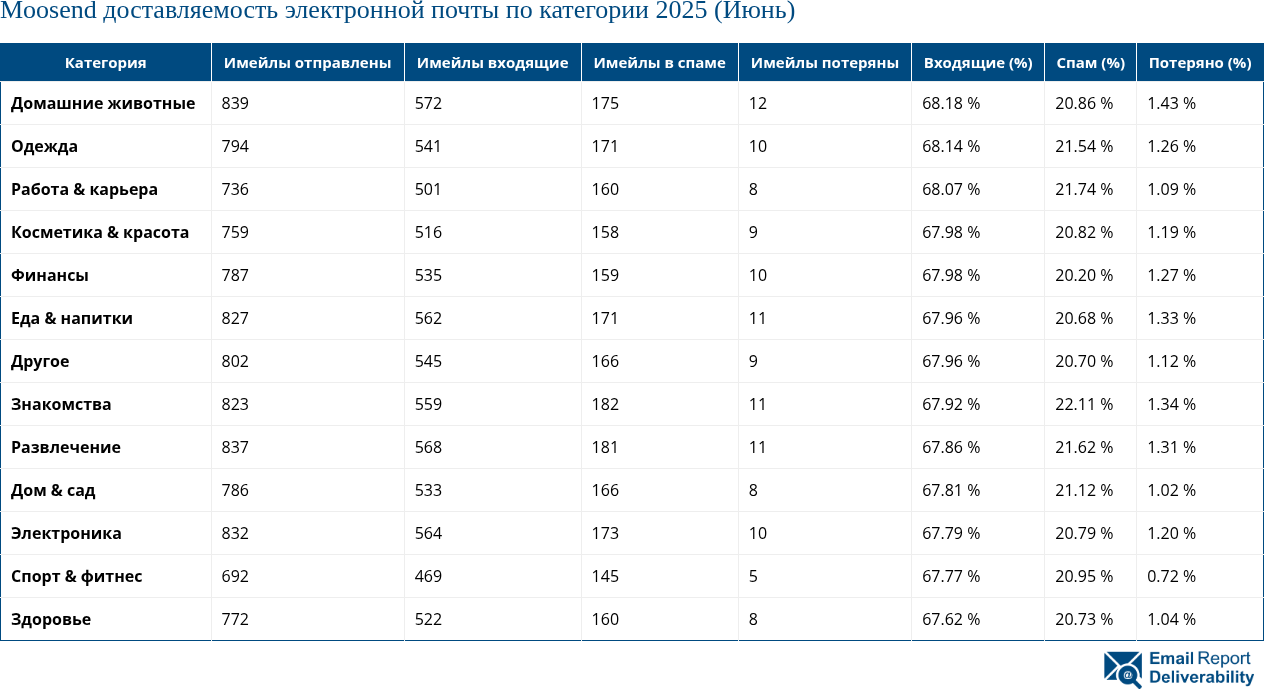Viewport: 1264px width, 689px height.
Task: Click inbox count 516 for Косметика & красота
Action: click(428, 232)
